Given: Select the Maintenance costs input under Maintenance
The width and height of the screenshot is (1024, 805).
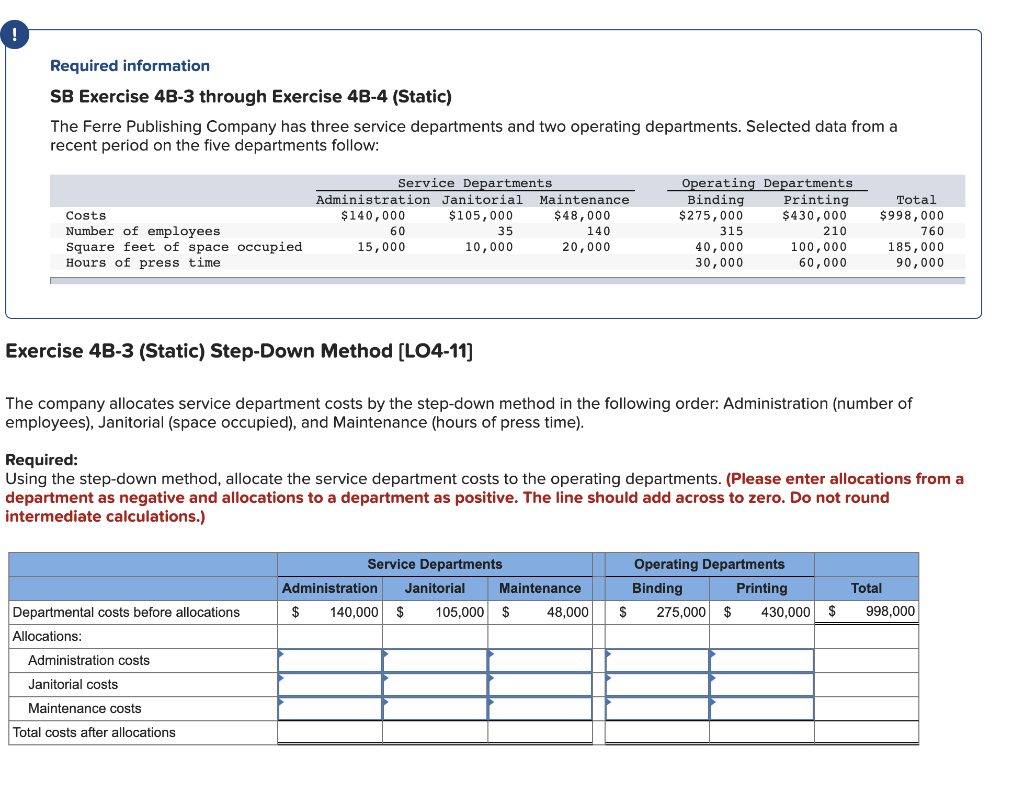Looking at the screenshot, I should tap(540, 708).
